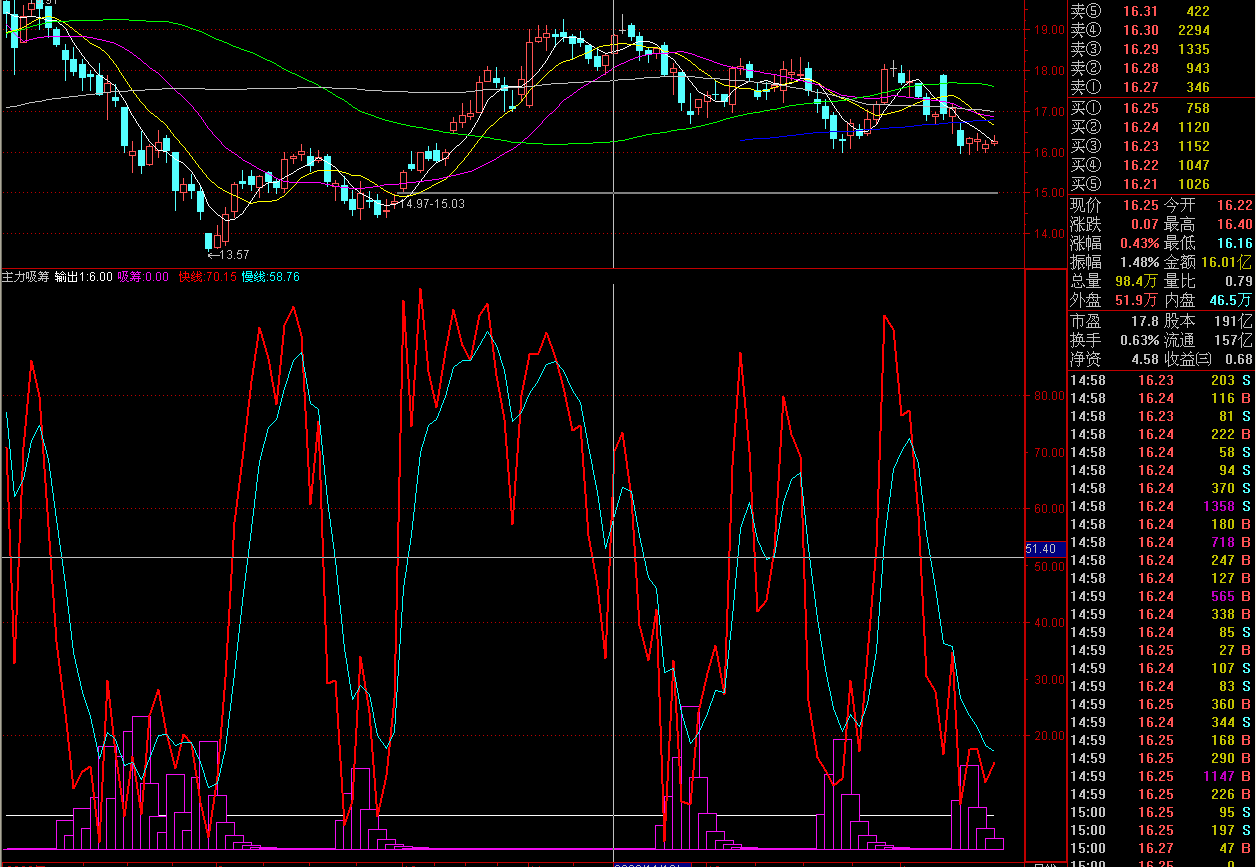Screen dimensions: 1257x867
Task: Select the 最高 value 16.40
Action: pos(1234,224)
